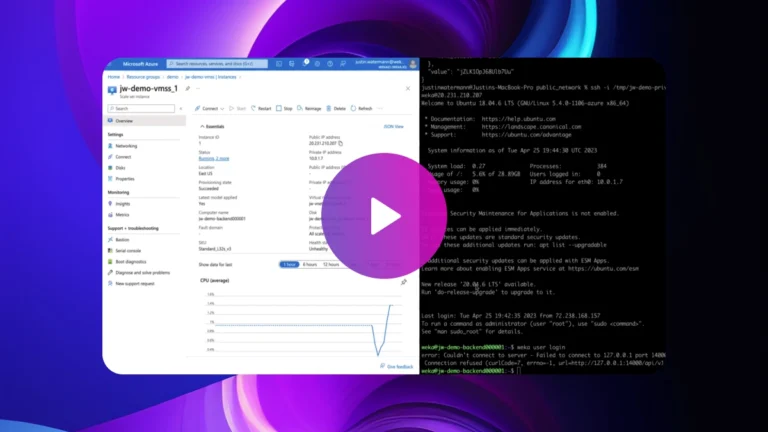Click the Restart toolbar icon
The image size is (768, 432).
pos(255,108)
